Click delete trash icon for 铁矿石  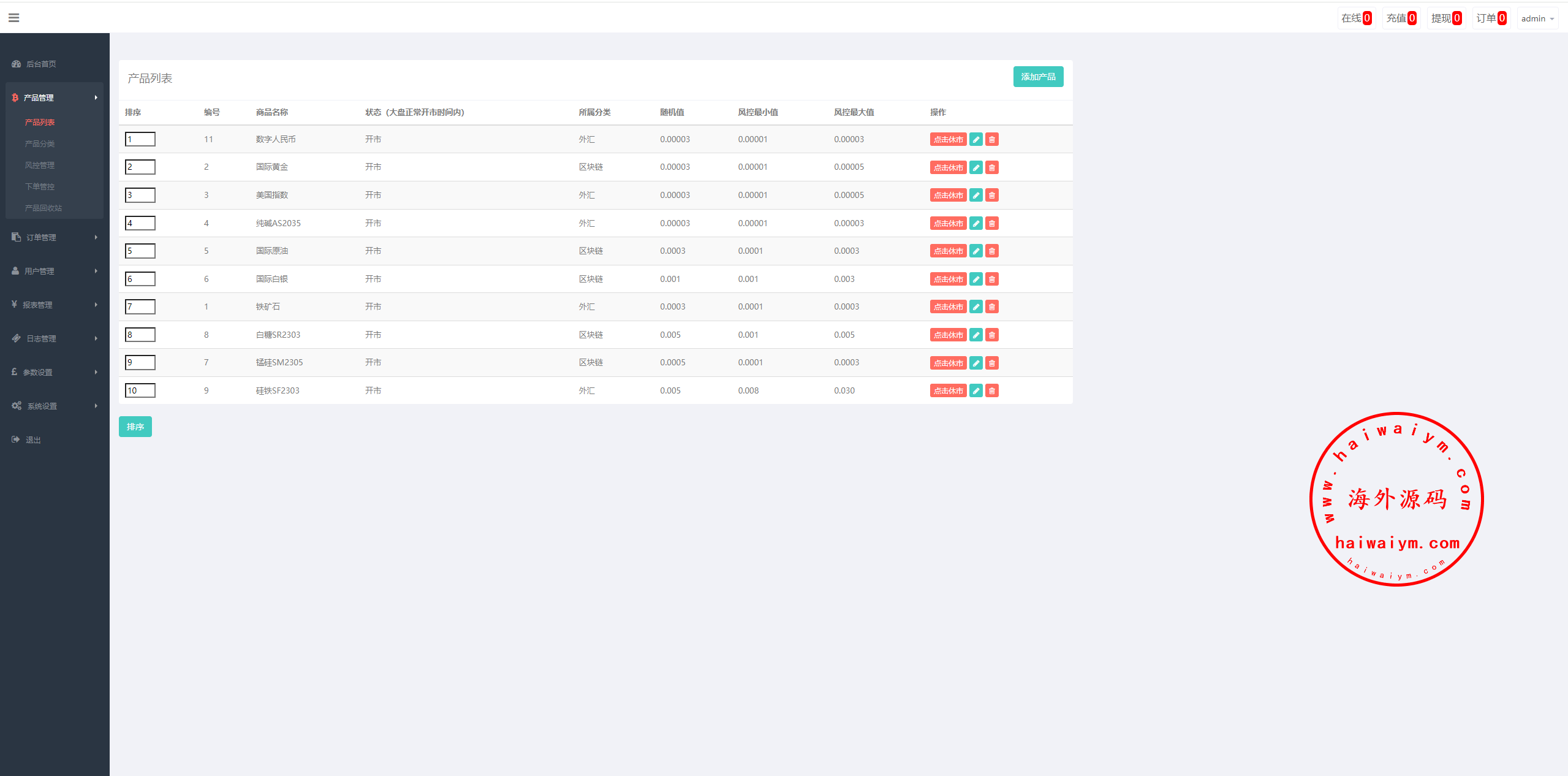[992, 307]
